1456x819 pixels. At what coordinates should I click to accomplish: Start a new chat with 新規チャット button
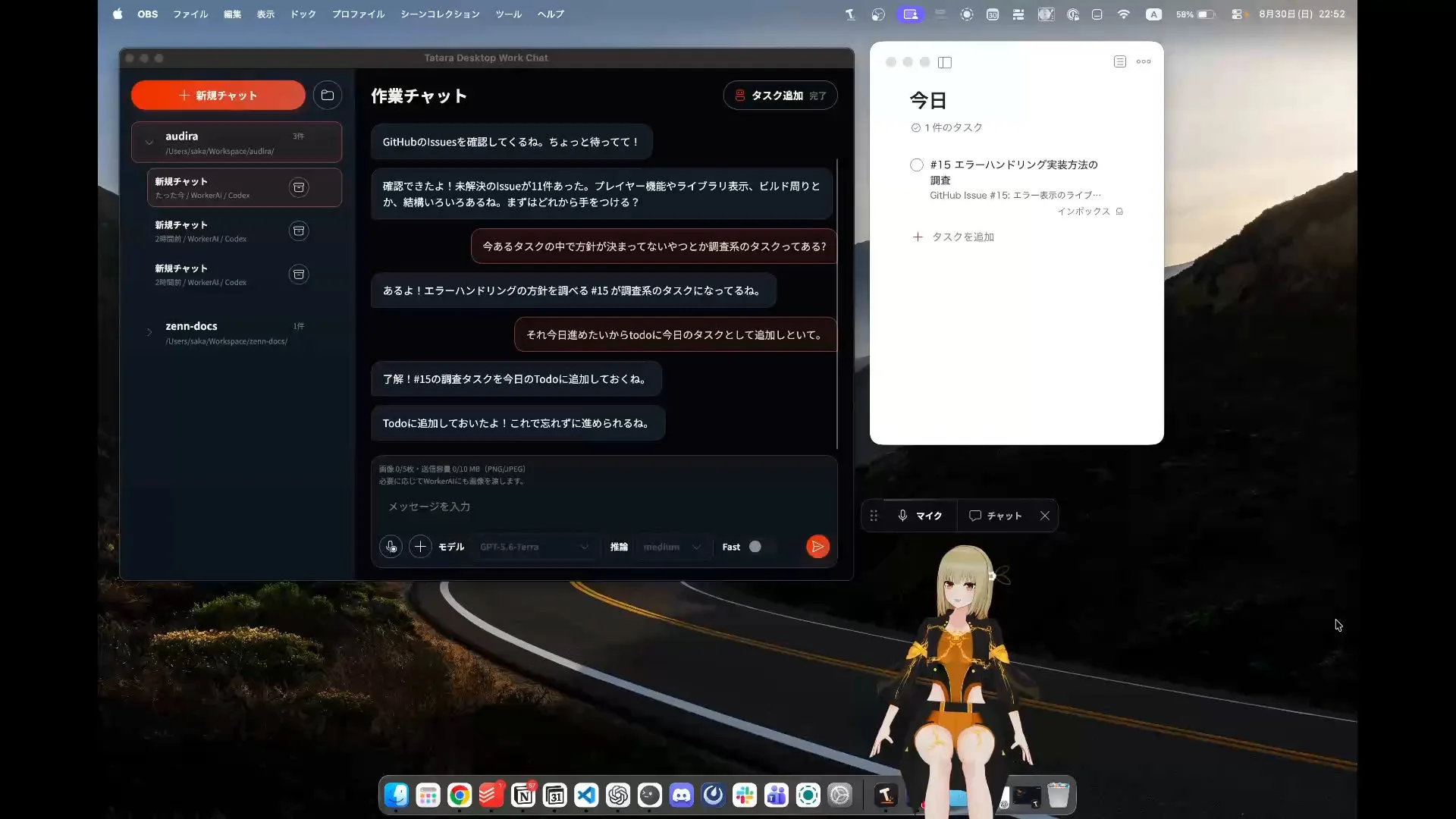point(218,96)
